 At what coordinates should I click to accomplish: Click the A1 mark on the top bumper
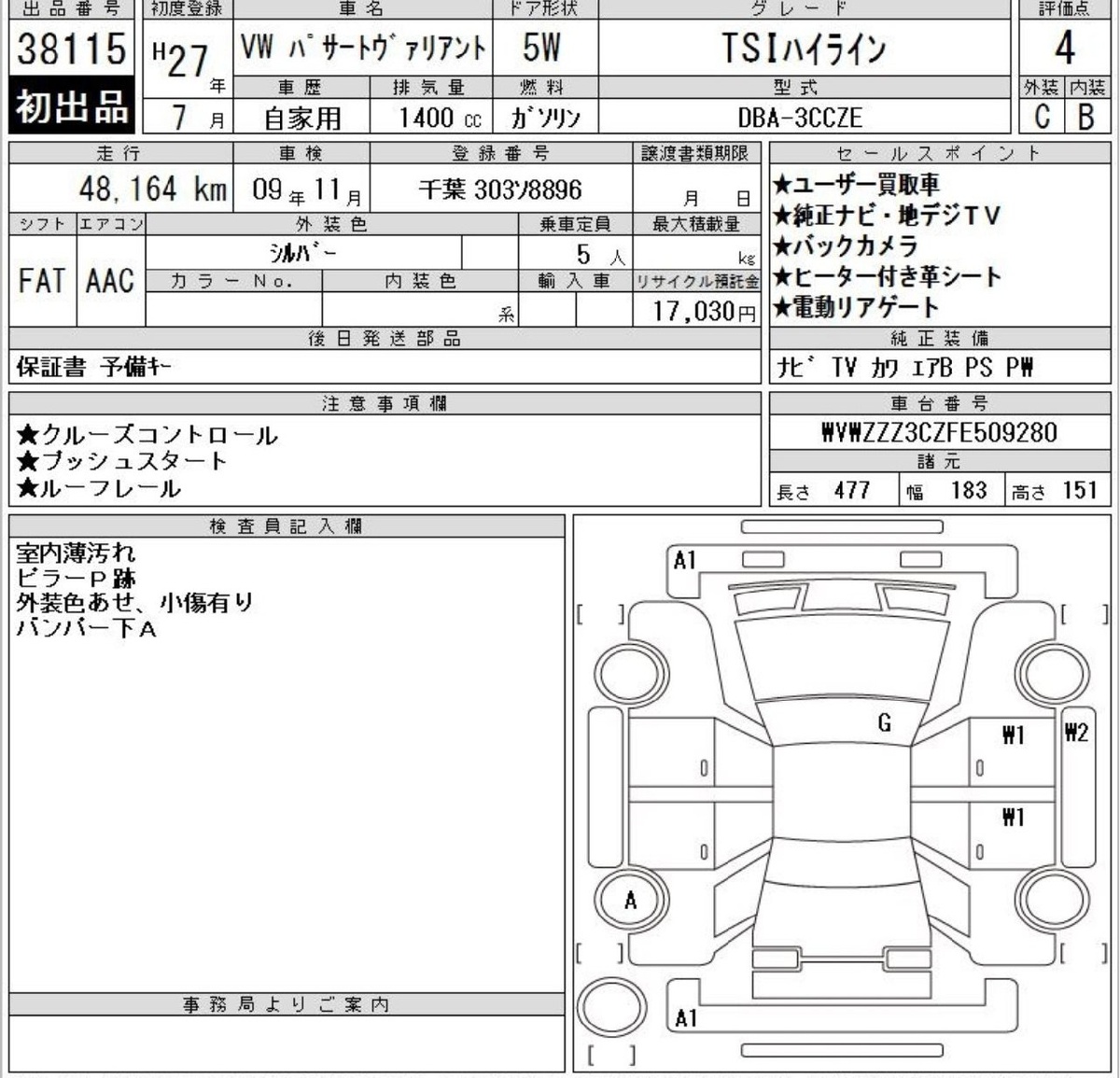[685, 561]
